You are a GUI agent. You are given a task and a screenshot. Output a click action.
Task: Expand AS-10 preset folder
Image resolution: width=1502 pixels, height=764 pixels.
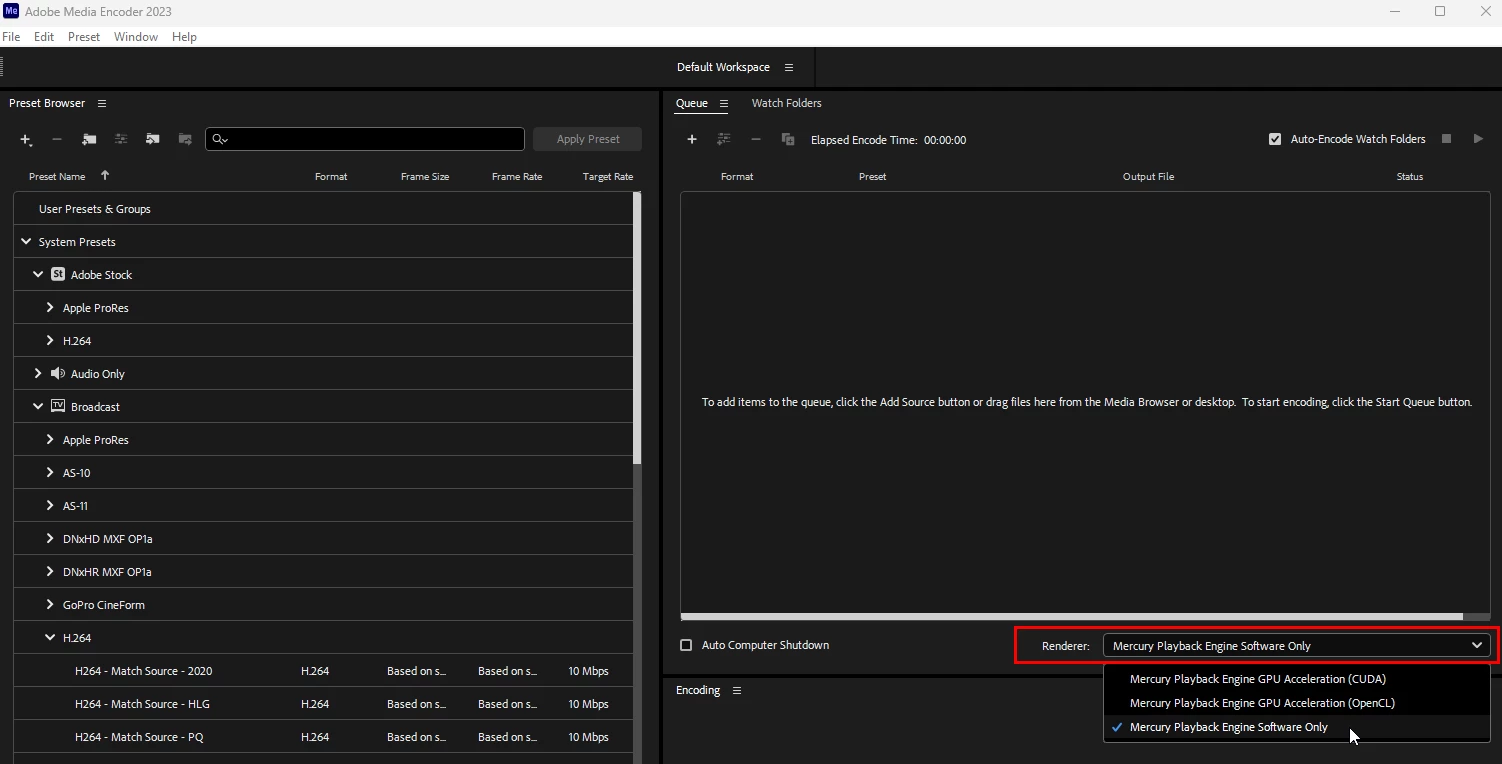tap(50, 472)
